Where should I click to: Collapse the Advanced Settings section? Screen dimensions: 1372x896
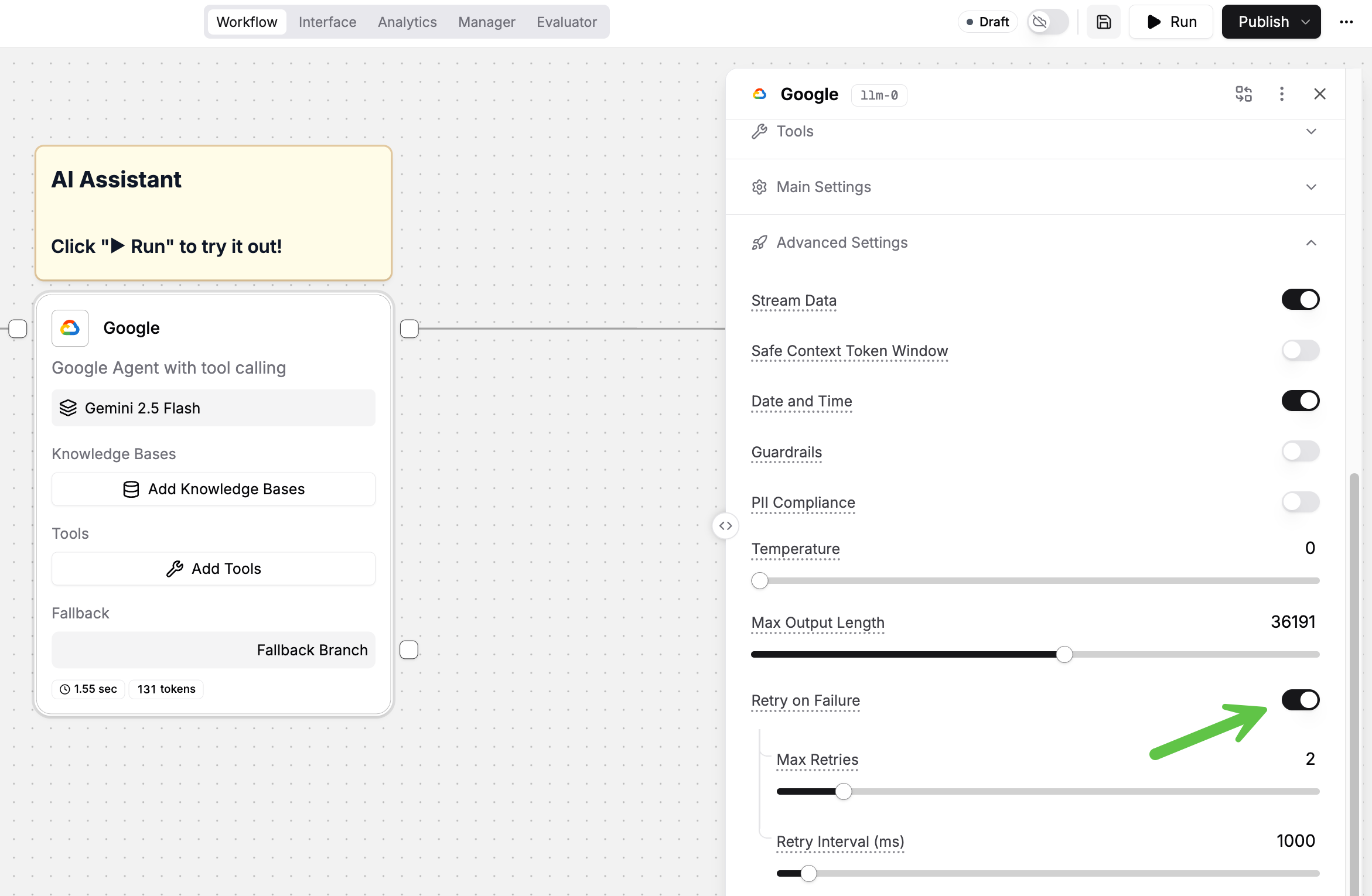1311,242
